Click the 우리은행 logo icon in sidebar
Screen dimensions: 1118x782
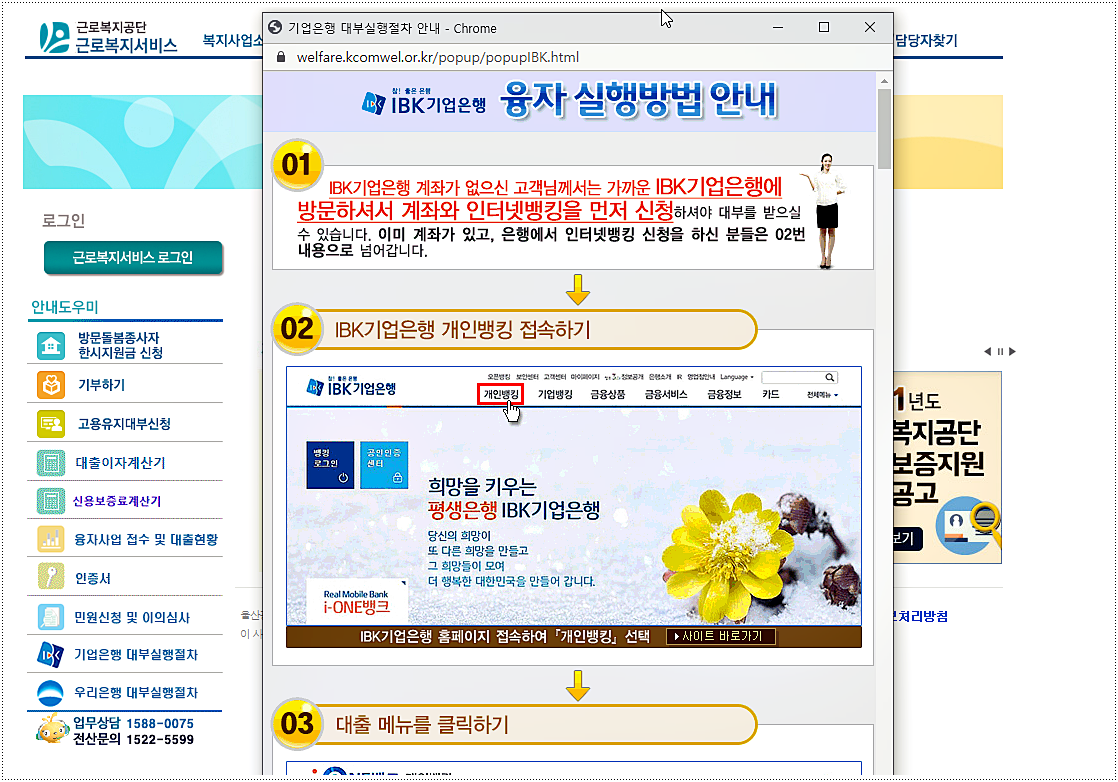(x=51, y=692)
